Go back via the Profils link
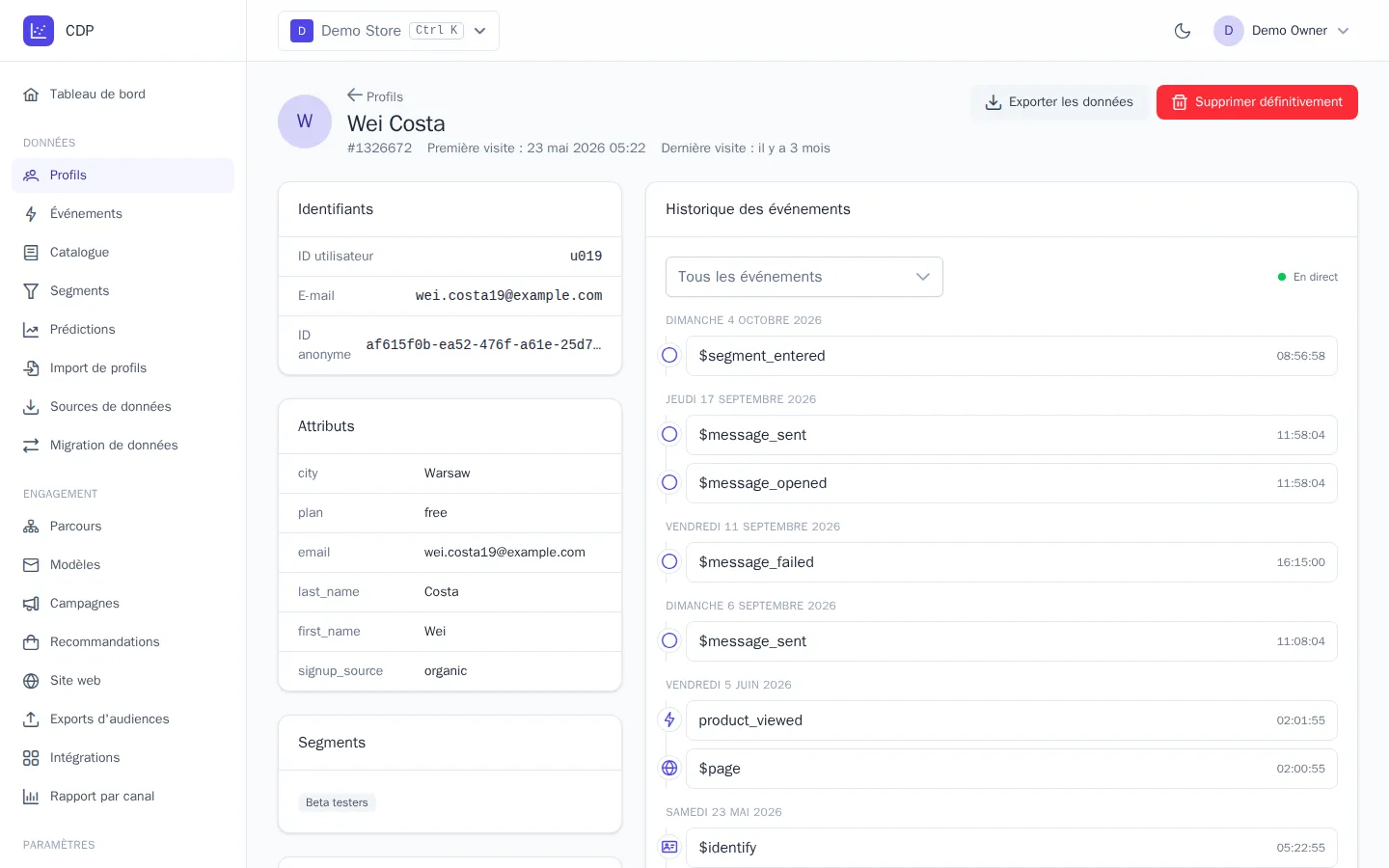1389x868 pixels. pos(375,96)
